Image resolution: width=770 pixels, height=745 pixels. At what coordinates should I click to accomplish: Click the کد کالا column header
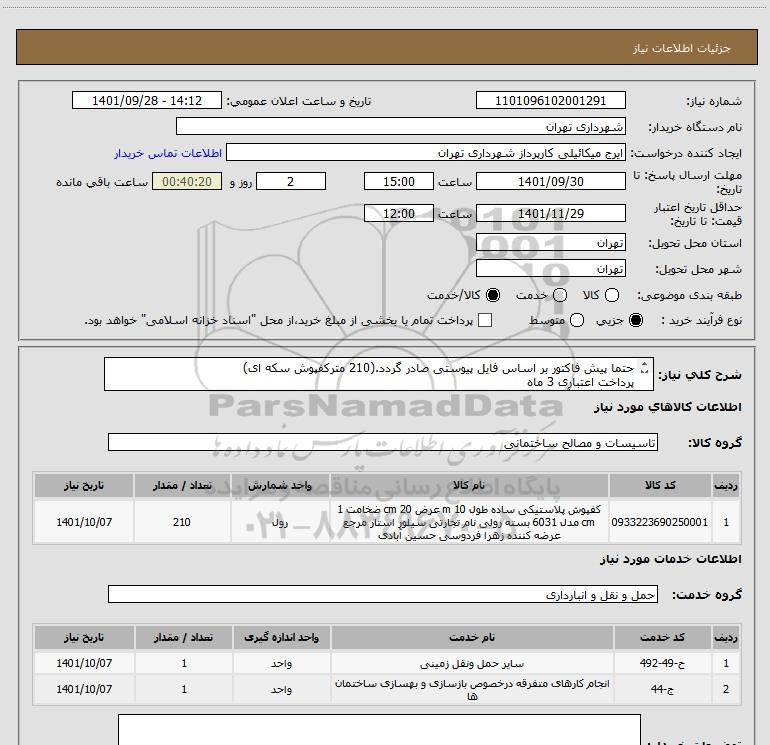coord(660,485)
